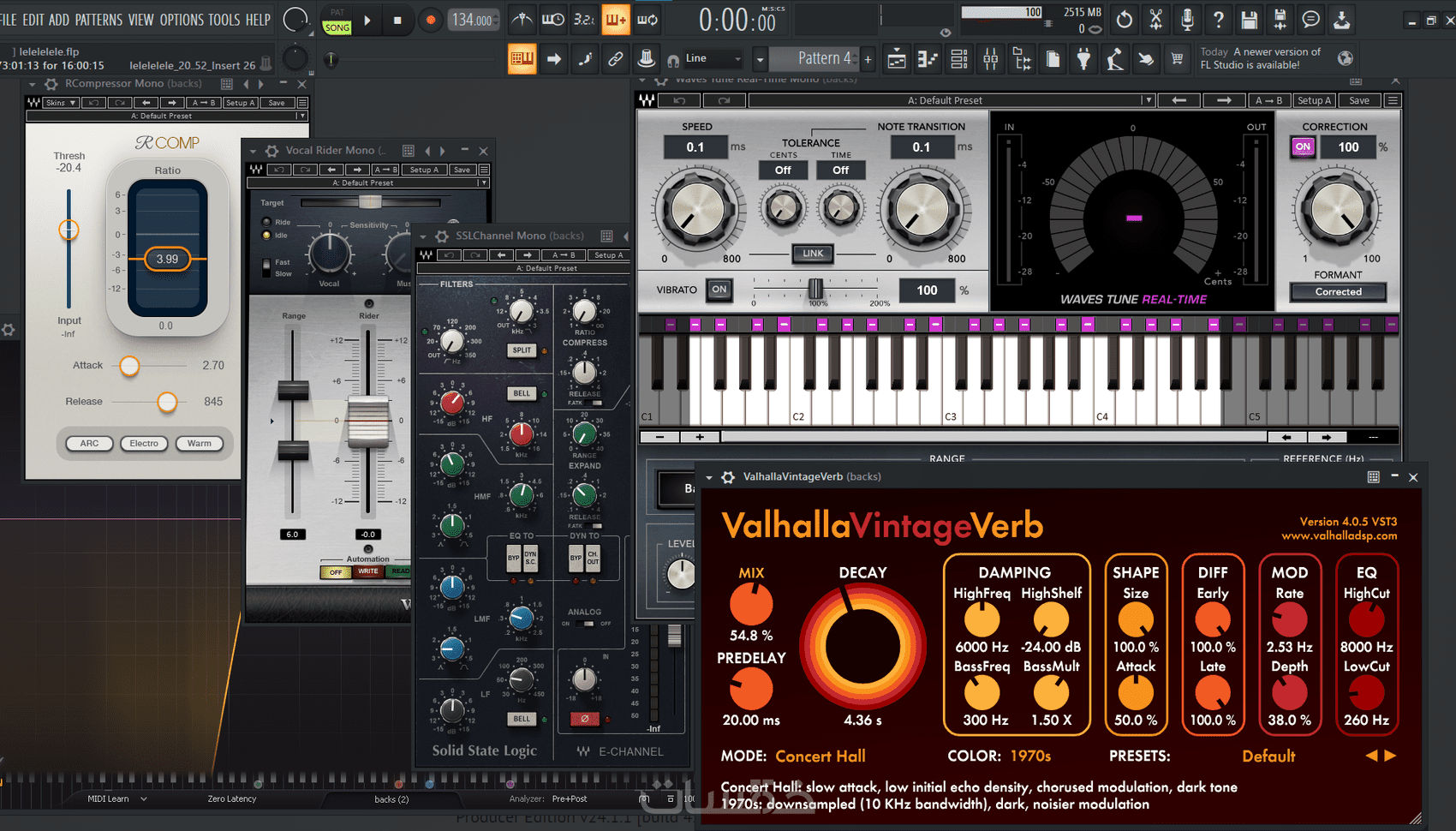Toggle the VIBRATO ON button
This screenshot has width=1456, height=831.
[x=719, y=290]
